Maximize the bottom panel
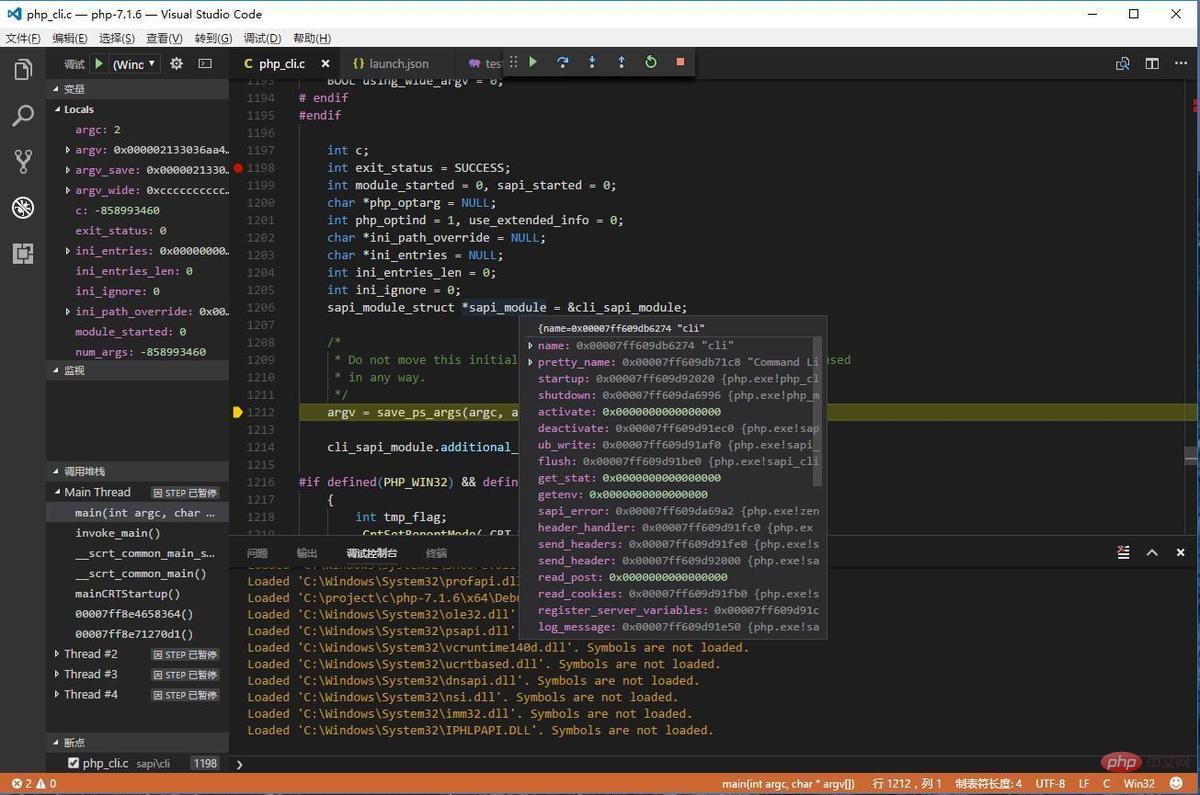 click(1152, 552)
